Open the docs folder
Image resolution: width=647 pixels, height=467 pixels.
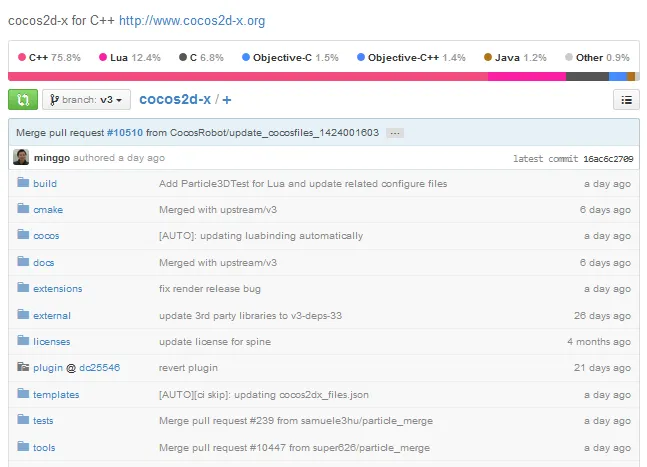(44, 263)
